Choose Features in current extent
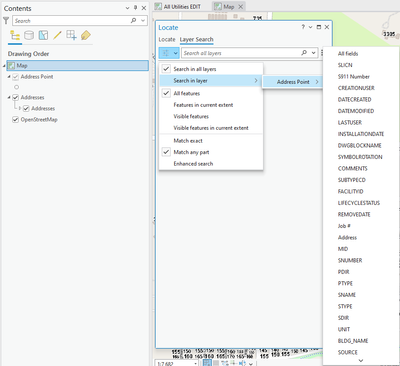Screen dimensions: 400x366 click(211, 105)
